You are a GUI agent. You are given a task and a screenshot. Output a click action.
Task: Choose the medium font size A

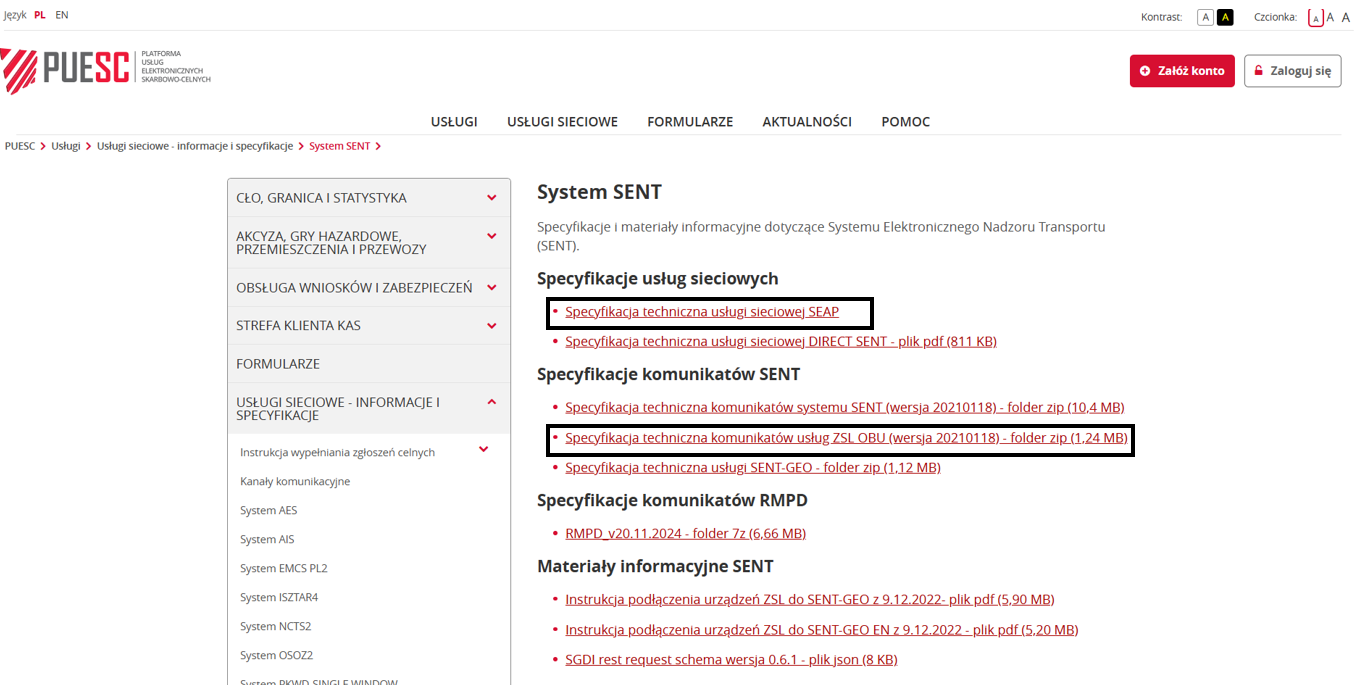coord(1330,17)
